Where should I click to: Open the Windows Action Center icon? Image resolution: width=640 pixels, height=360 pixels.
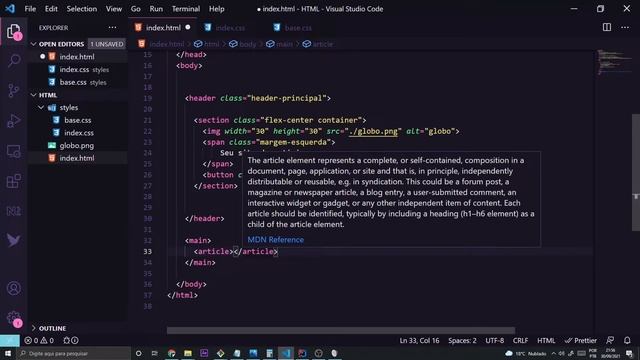click(x=629, y=353)
